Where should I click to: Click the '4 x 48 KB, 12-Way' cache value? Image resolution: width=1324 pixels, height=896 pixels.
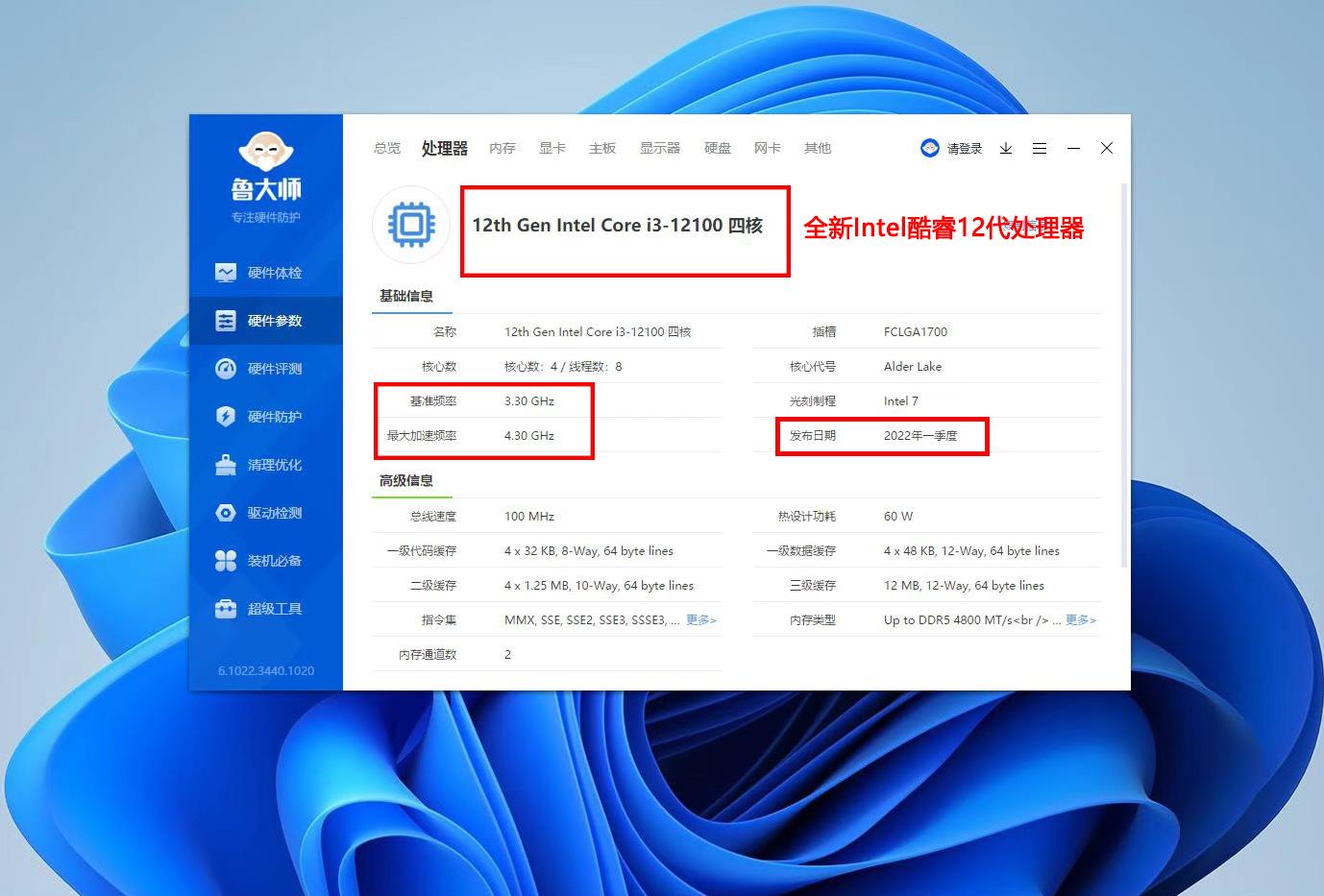(971, 551)
